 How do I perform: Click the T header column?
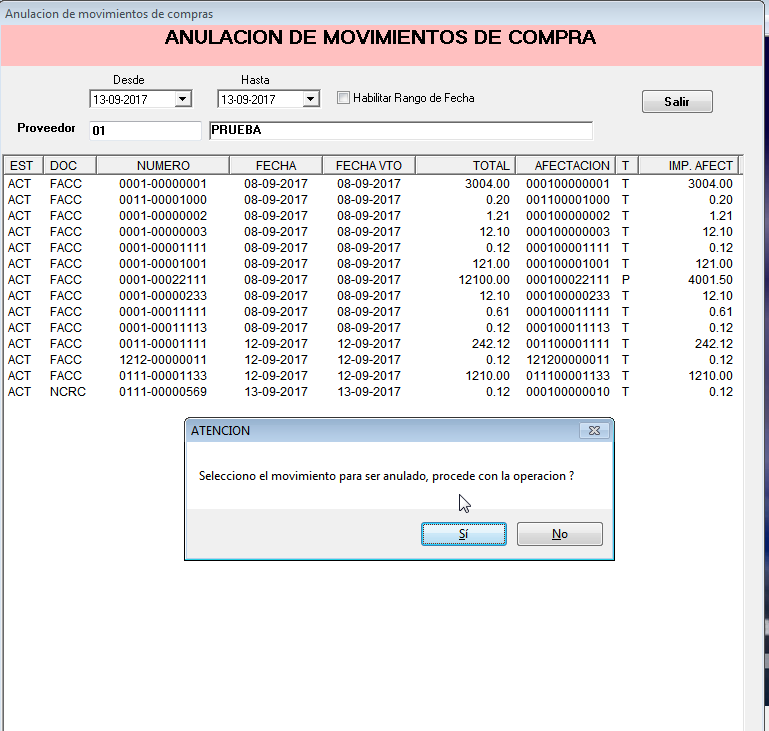[627, 166]
